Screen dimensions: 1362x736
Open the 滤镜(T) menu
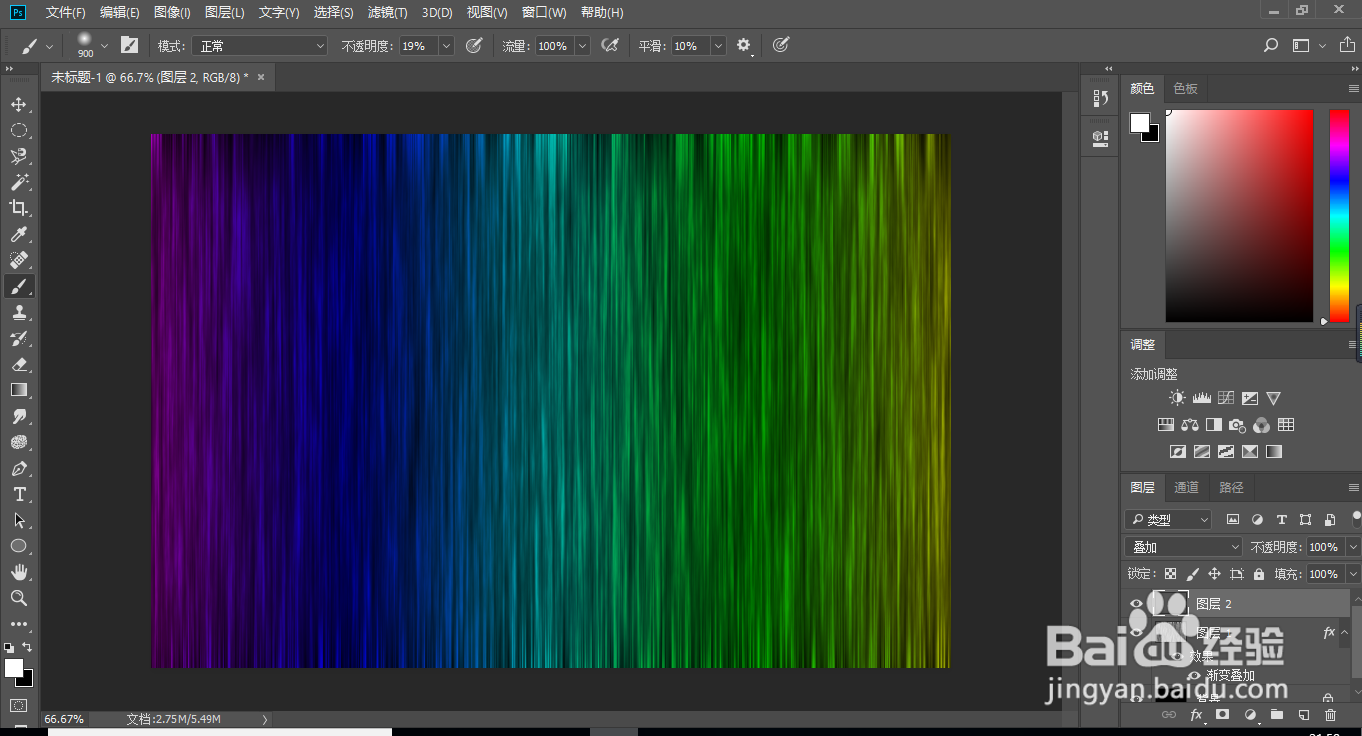tap(387, 12)
